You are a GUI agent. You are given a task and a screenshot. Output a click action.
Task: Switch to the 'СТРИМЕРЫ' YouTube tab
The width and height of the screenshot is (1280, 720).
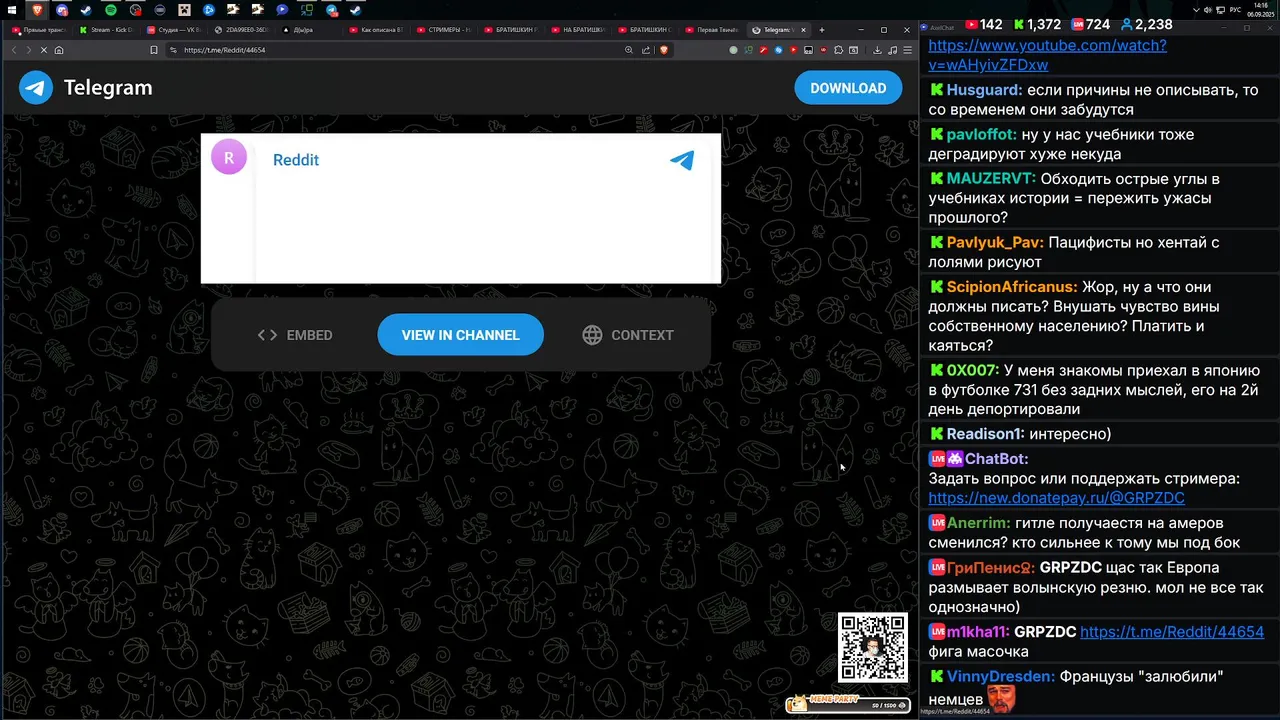pyautogui.click(x=442, y=30)
